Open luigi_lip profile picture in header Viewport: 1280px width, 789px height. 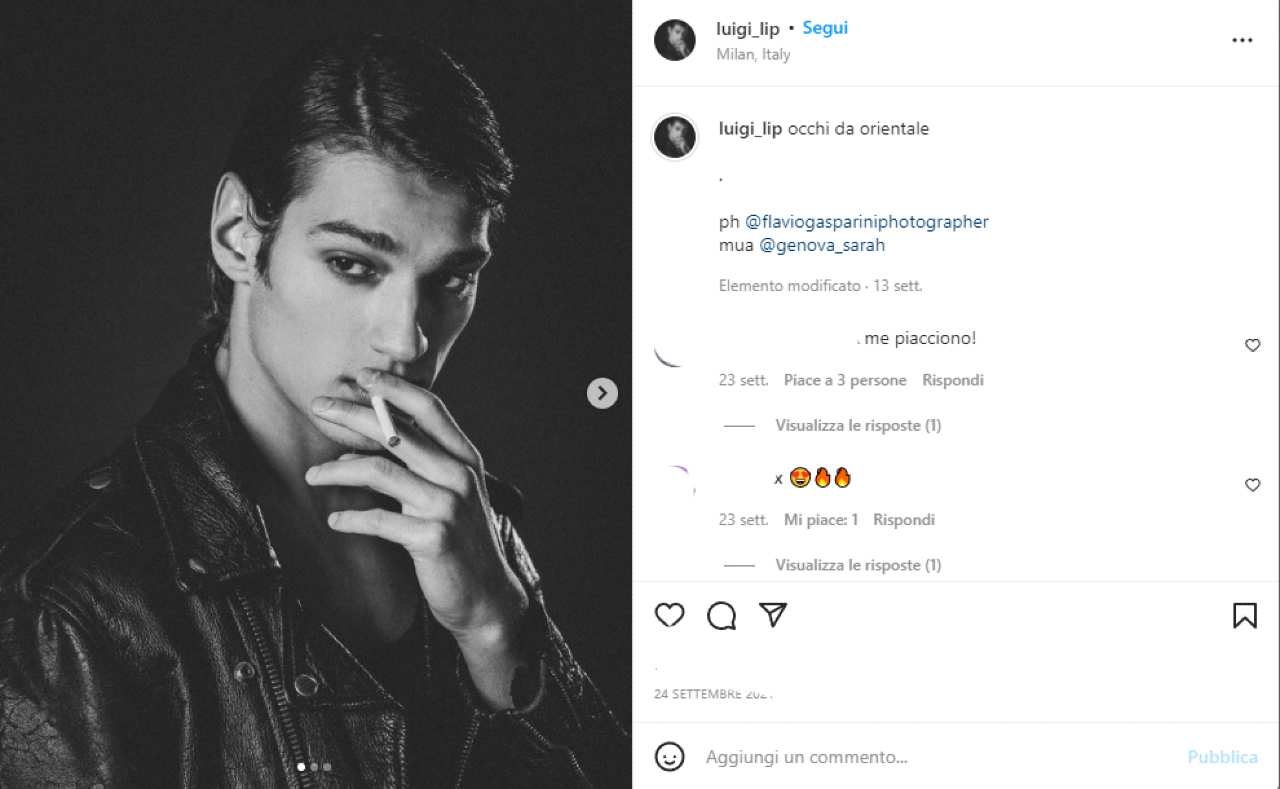(675, 41)
